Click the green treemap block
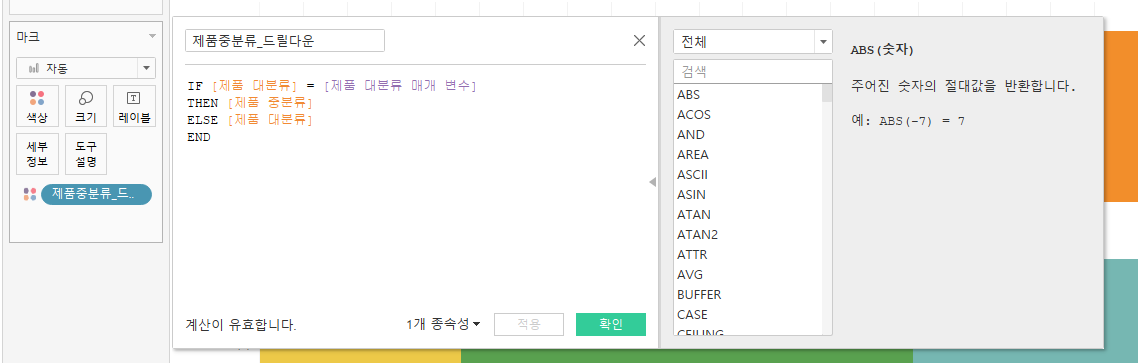This screenshot has width=1138, height=363. coord(687,355)
